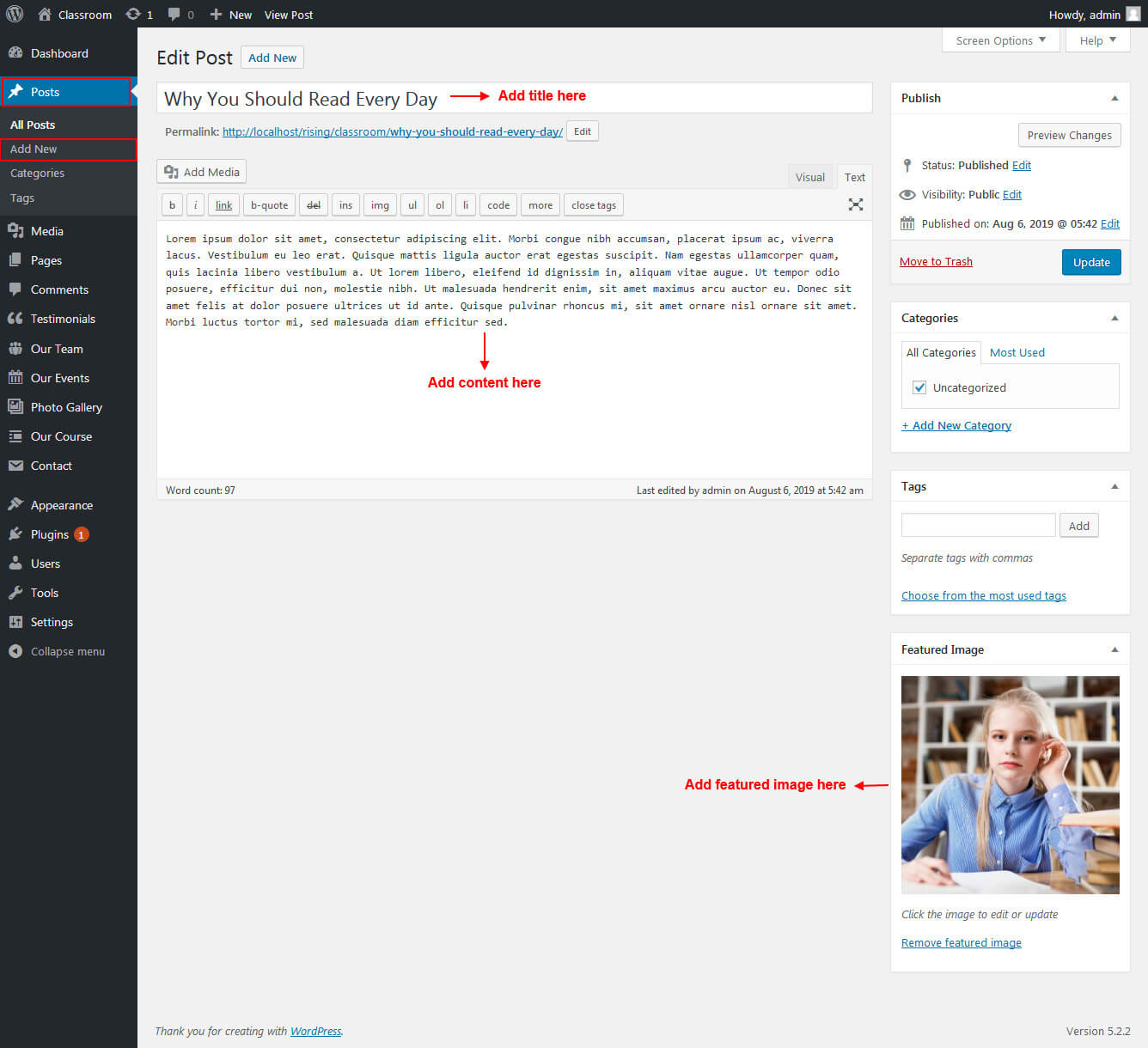Click the featured image thumbnail
This screenshot has width=1148, height=1048.
[x=1010, y=784]
